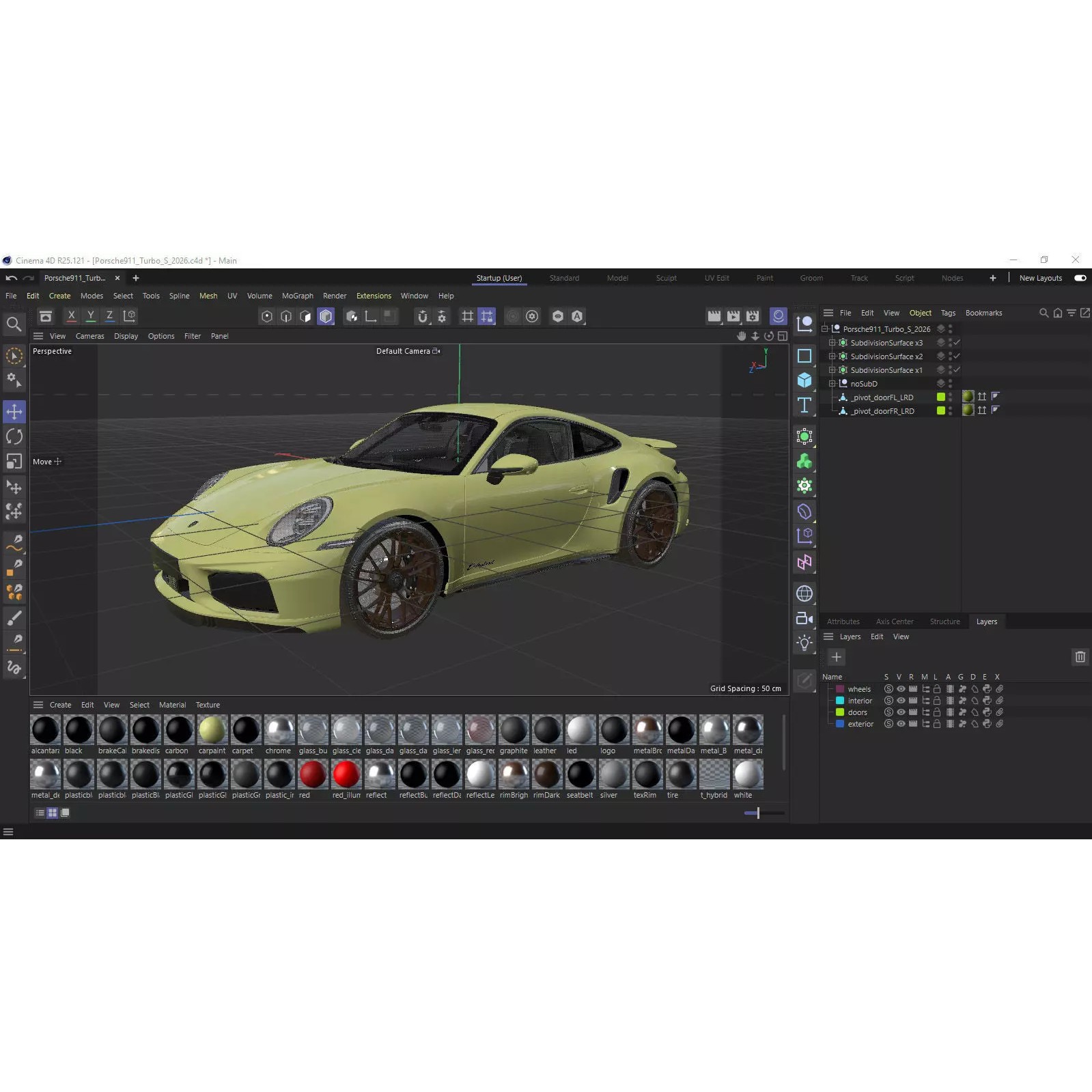Expand SubdivisionSurface x2 tree node
1092x1092 pixels.
pos(832,356)
